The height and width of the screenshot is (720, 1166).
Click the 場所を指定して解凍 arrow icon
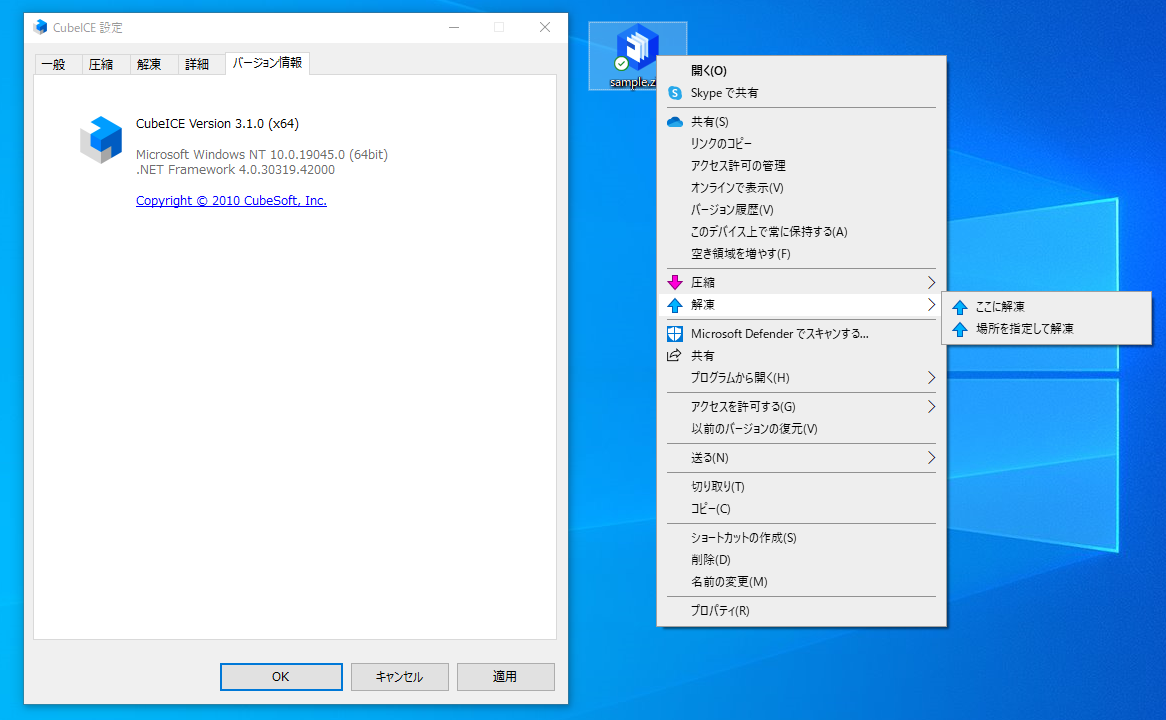(x=961, y=329)
